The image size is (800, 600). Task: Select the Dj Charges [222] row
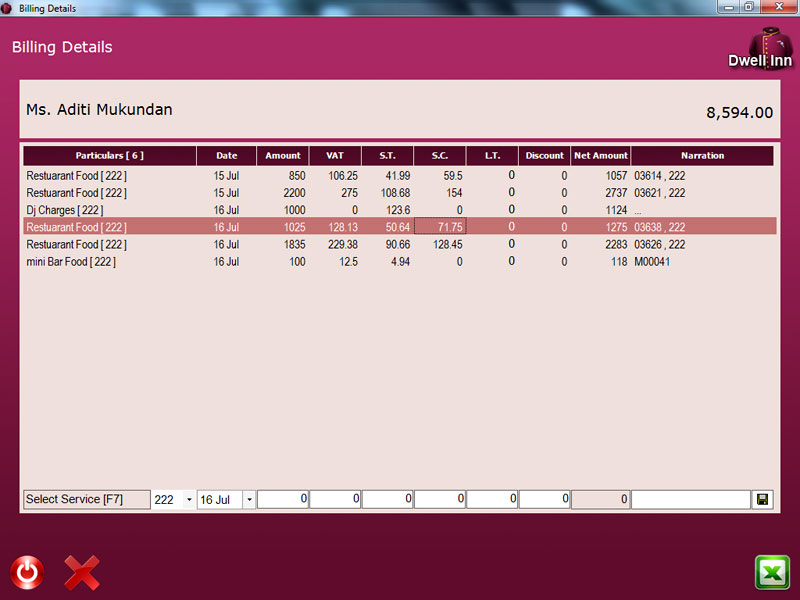click(110, 210)
